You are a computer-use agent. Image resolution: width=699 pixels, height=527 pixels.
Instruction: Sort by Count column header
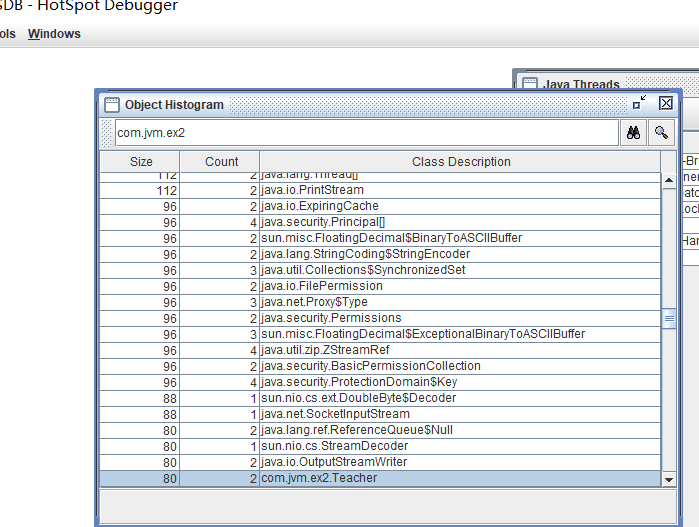[x=220, y=161]
